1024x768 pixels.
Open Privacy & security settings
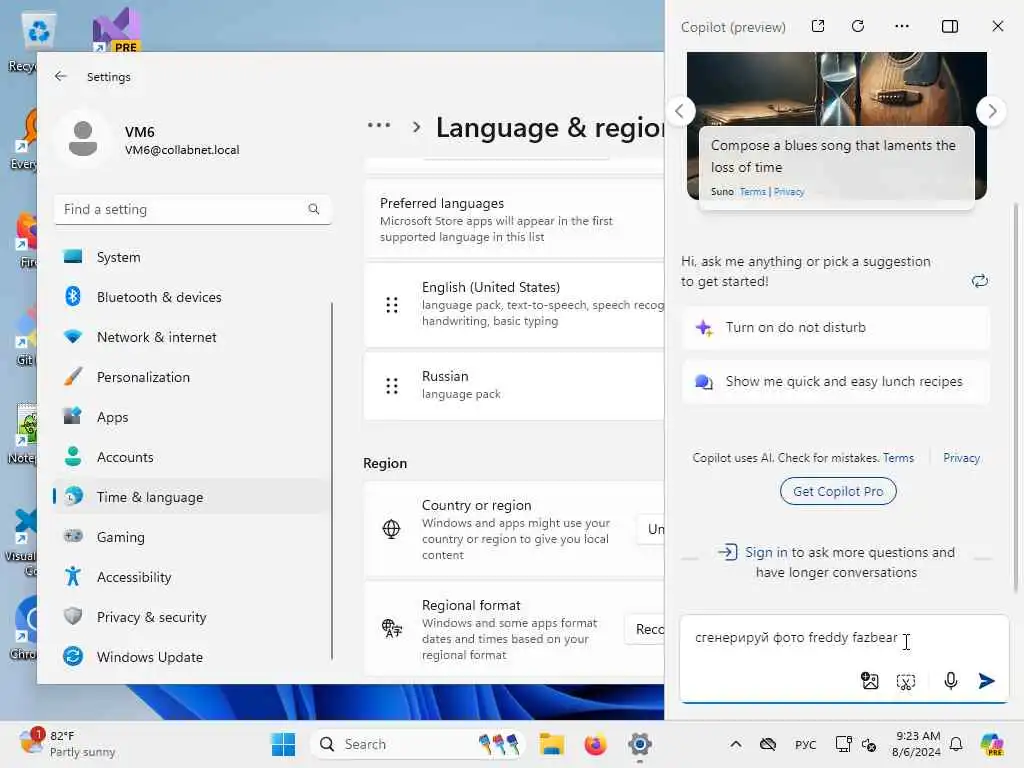(192, 617)
